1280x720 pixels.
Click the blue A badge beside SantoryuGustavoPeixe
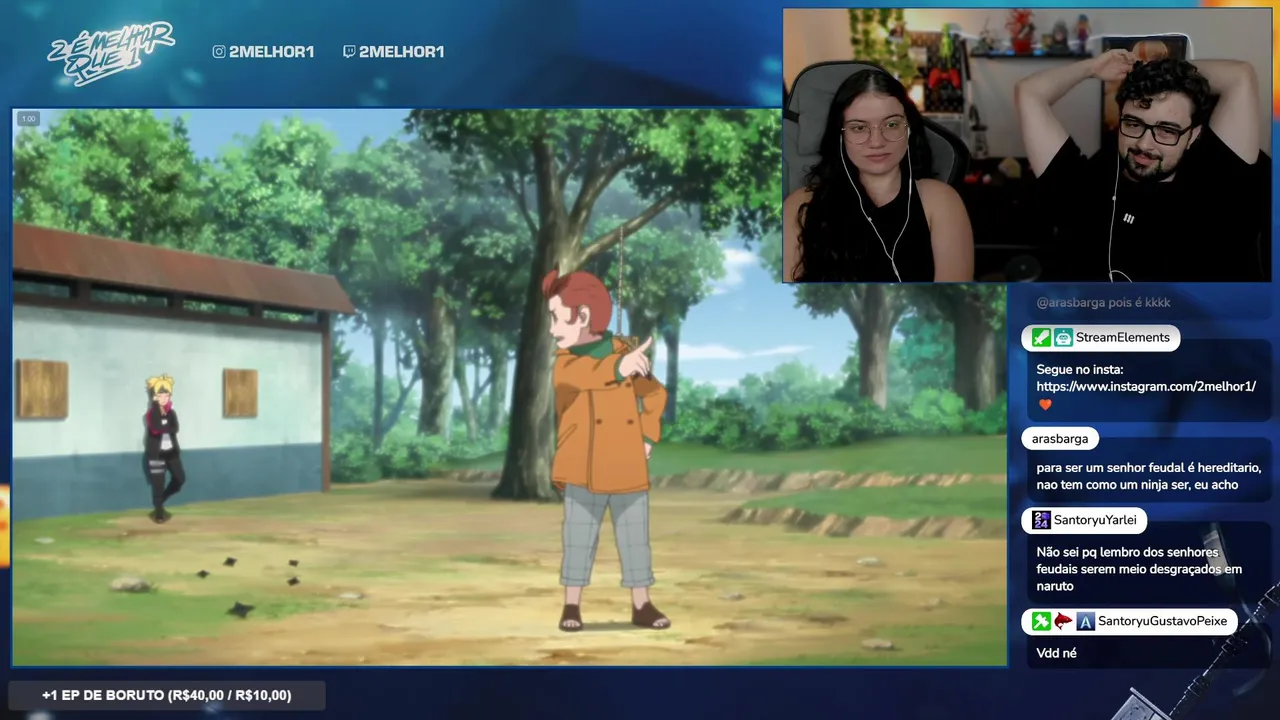coord(1086,622)
